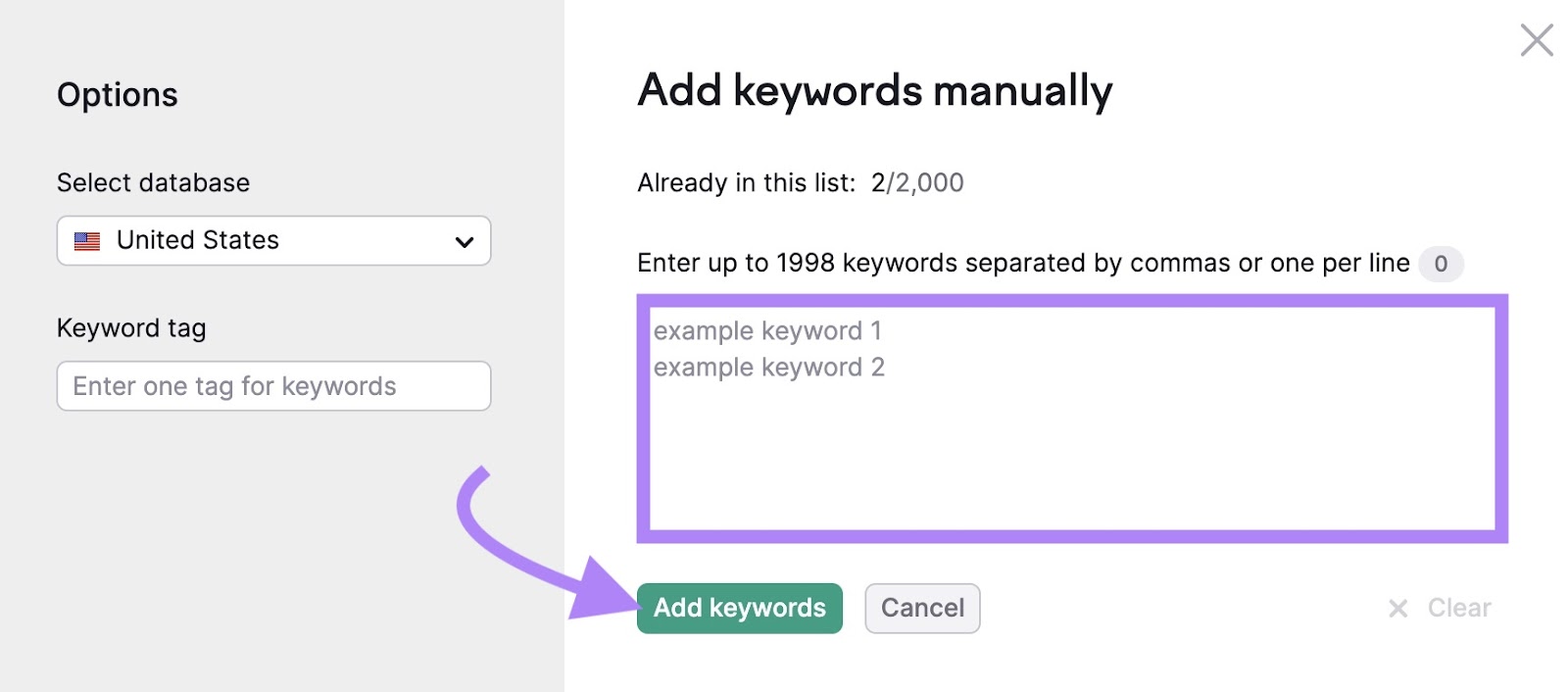Click the 'Enter up to 1998 keywords' instruction text
Viewport: 1568px width, 692px height.
point(1023,264)
